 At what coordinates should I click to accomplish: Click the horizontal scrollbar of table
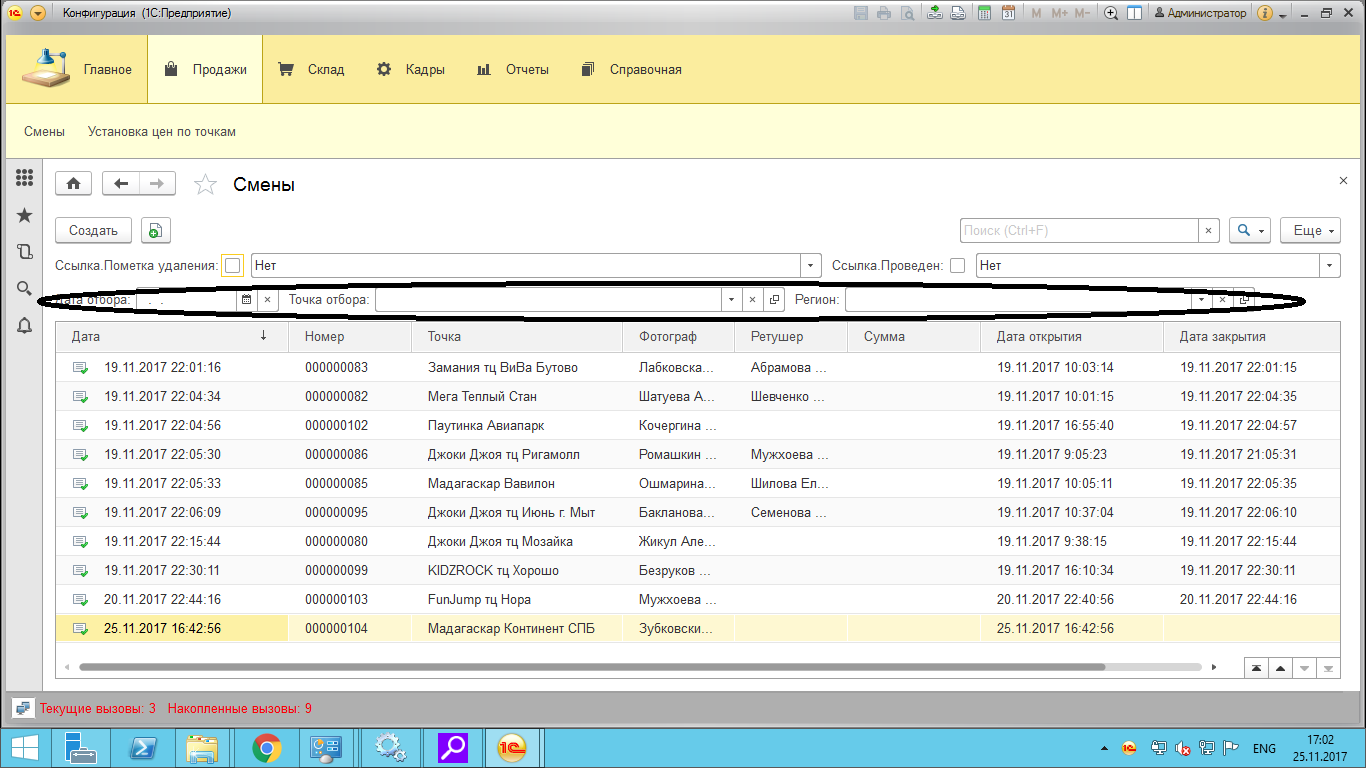pos(590,667)
